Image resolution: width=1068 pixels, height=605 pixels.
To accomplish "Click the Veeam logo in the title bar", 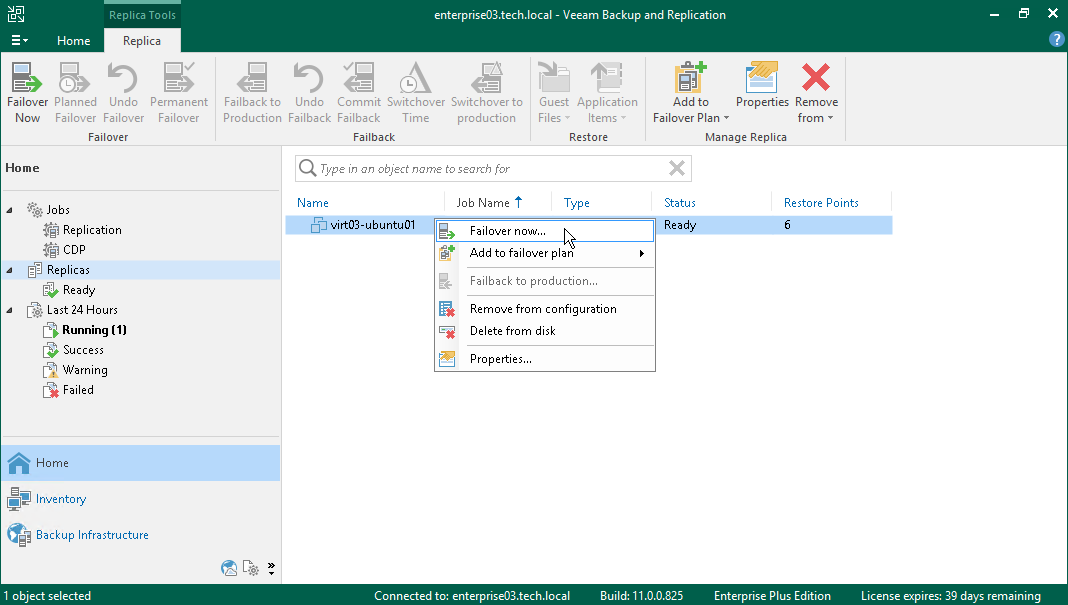I will pos(16,14).
